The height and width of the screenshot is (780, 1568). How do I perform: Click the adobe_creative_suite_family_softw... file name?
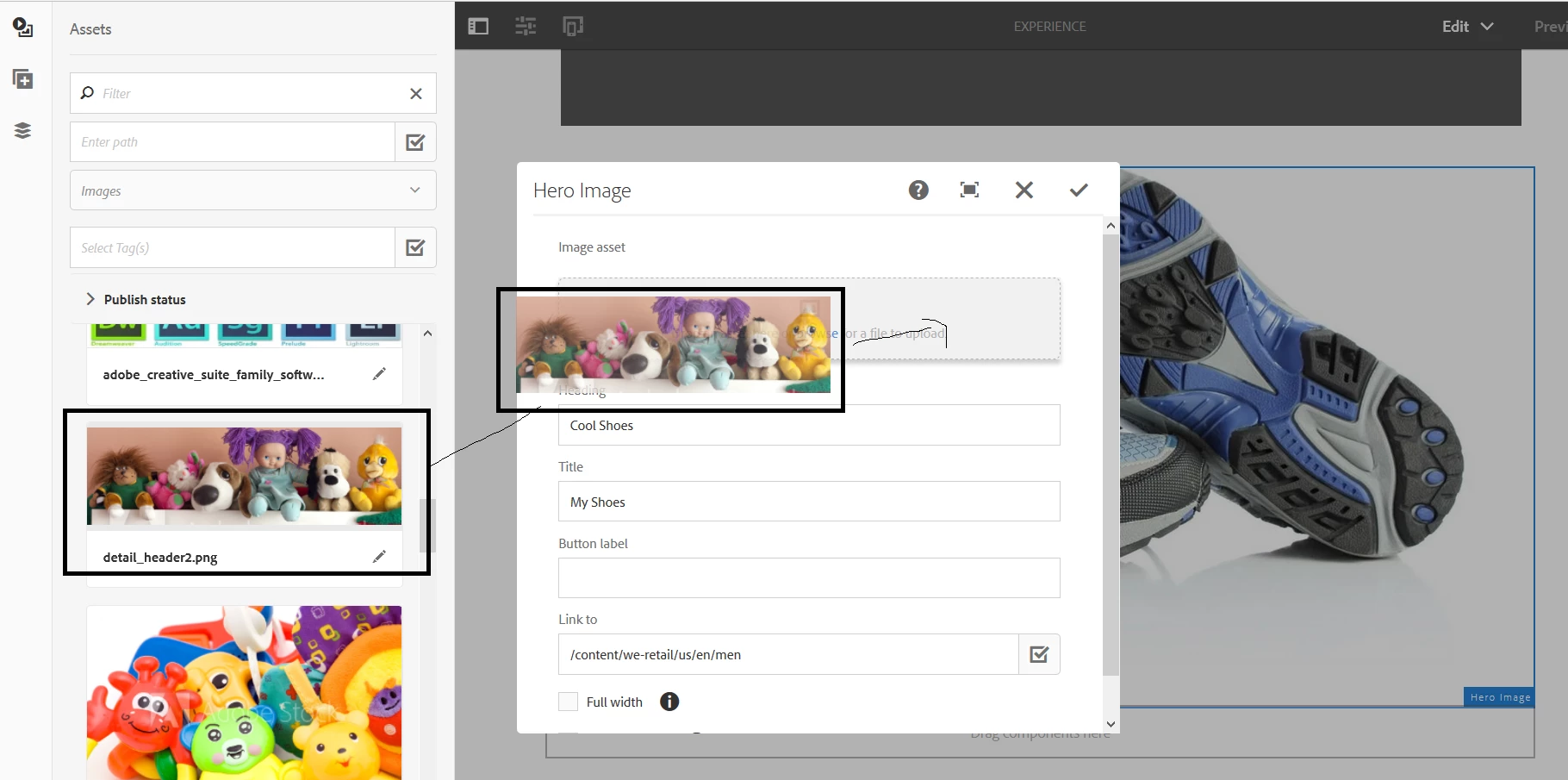[x=214, y=375]
